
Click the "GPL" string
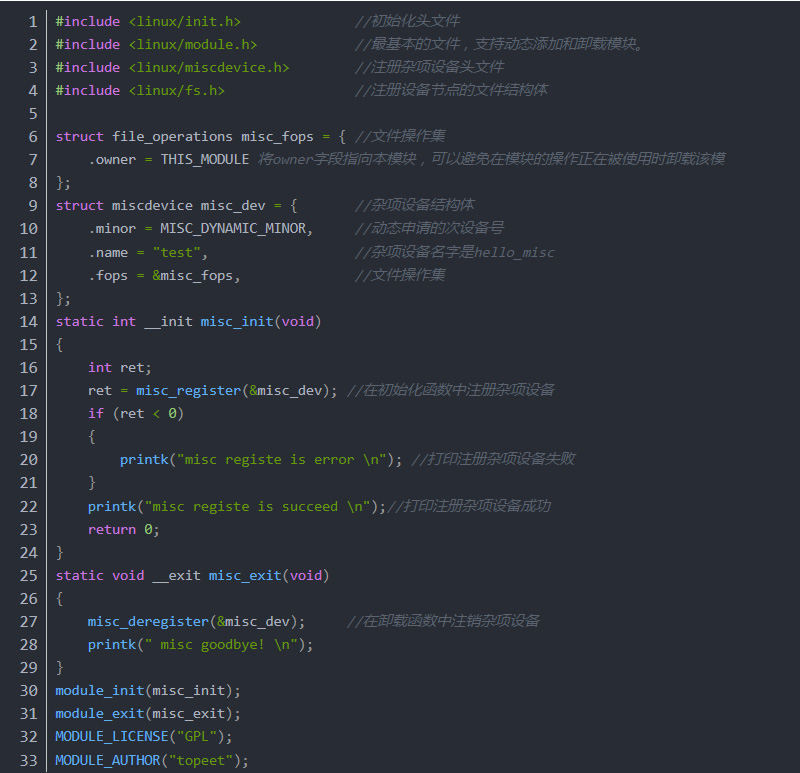pos(196,736)
